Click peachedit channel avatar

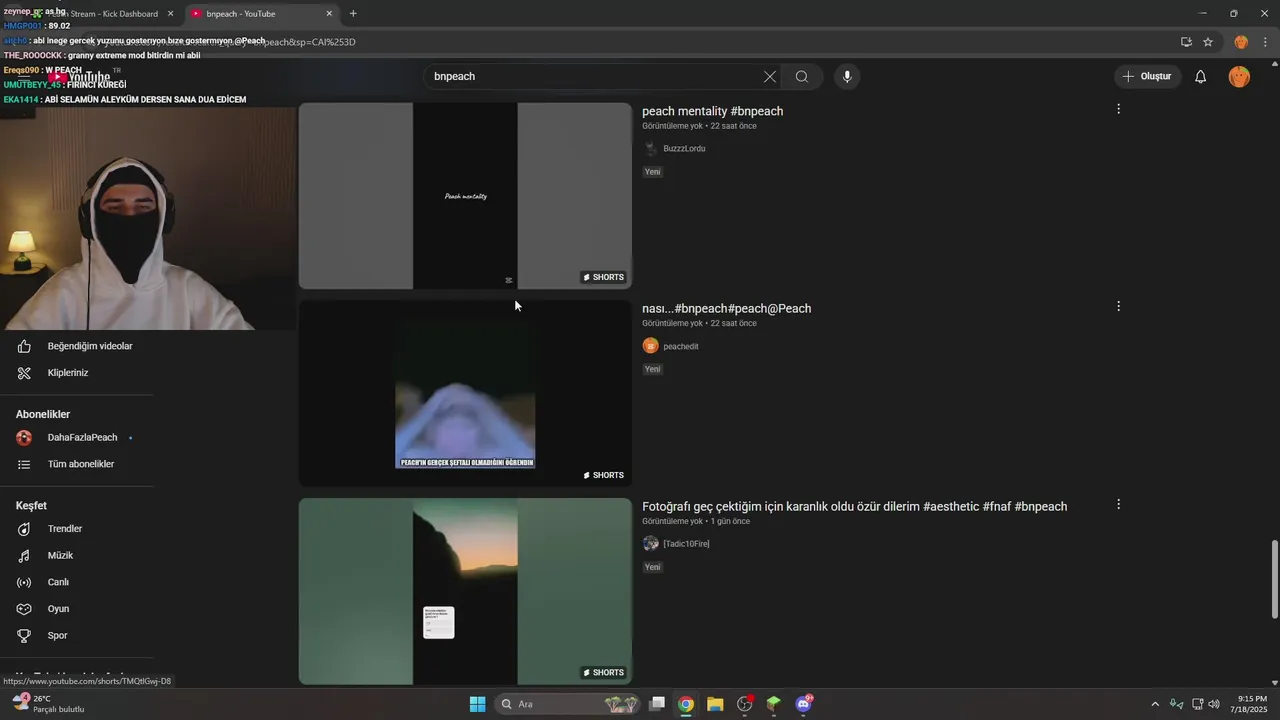(x=651, y=346)
